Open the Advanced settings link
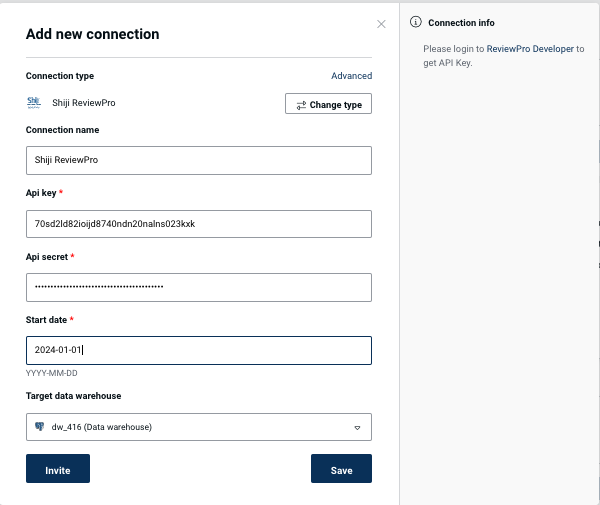The width and height of the screenshot is (600, 505). point(351,76)
